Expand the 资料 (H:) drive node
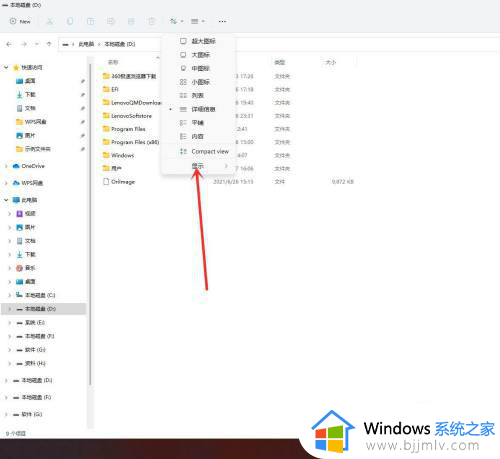Image resolution: width=500 pixels, height=459 pixels. pyautogui.click(x=9, y=363)
